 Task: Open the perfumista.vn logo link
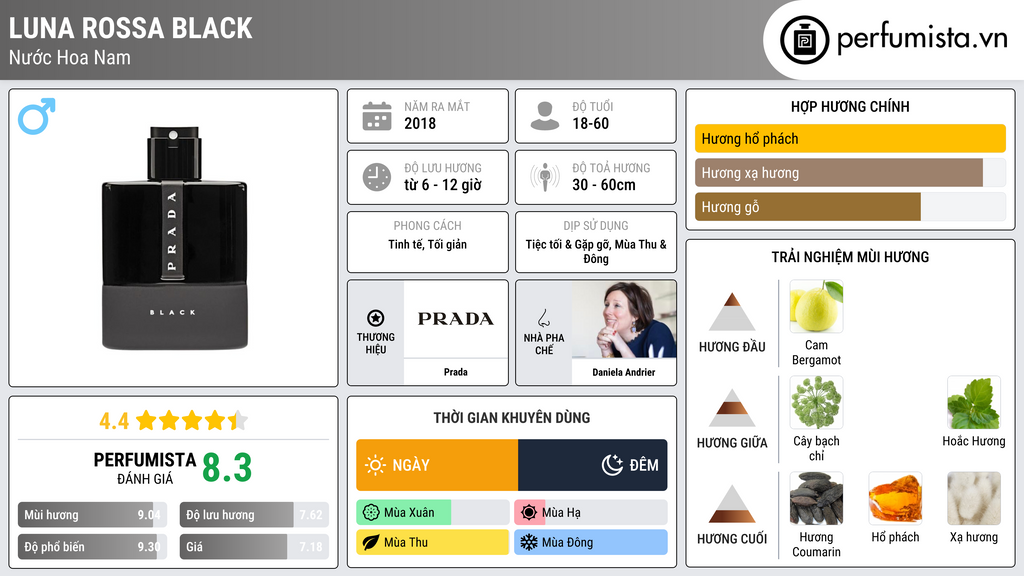point(894,40)
